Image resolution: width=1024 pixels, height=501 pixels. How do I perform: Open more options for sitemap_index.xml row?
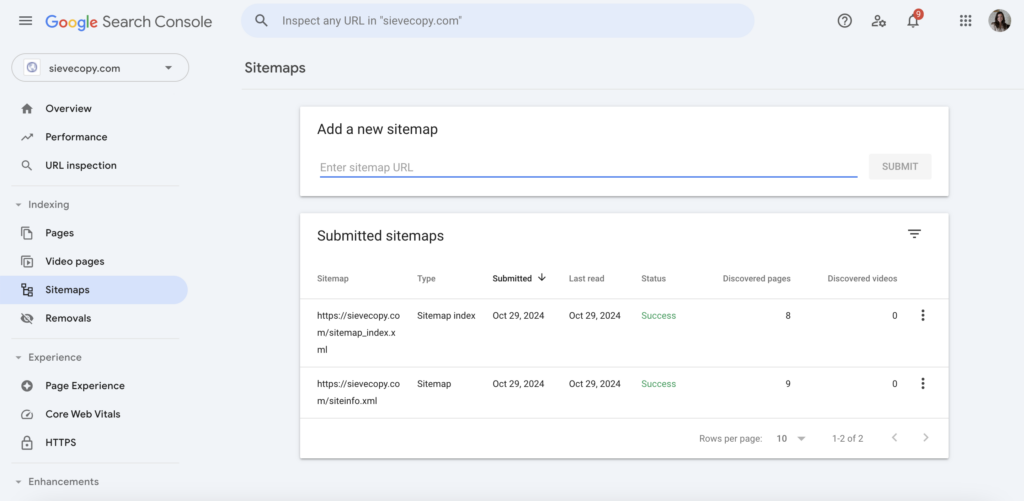pyautogui.click(x=923, y=315)
